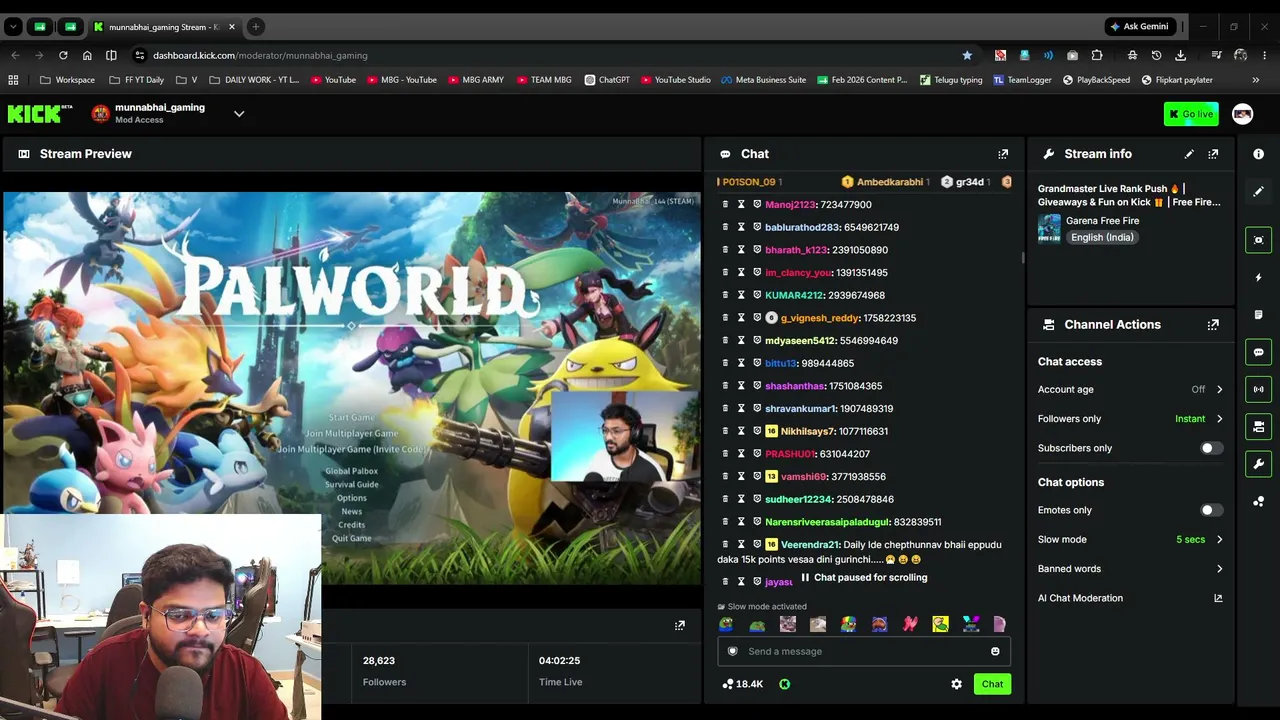Open the YouTube Studio bookmark

[x=675, y=80]
